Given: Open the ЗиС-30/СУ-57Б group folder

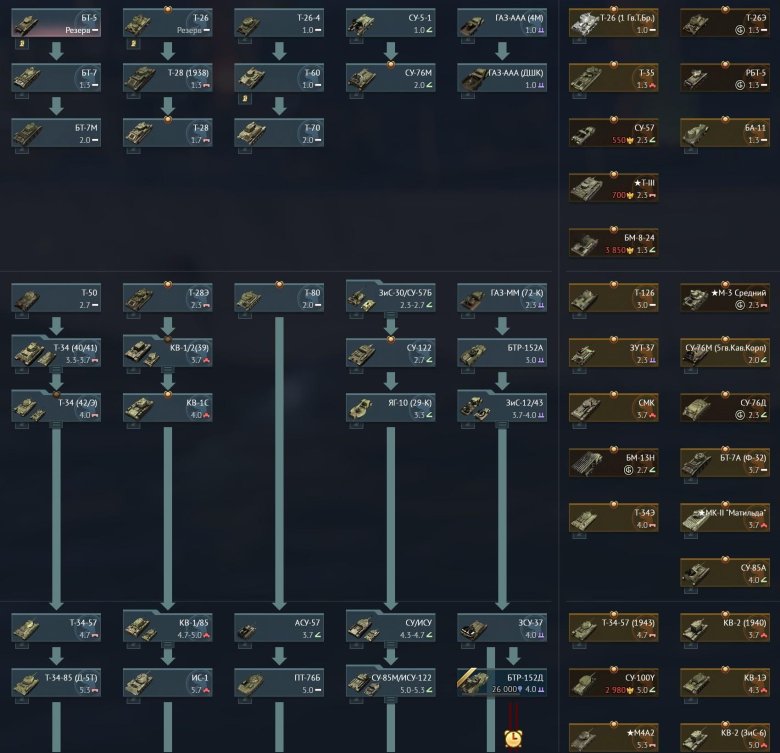Looking at the screenshot, I should [x=391, y=297].
